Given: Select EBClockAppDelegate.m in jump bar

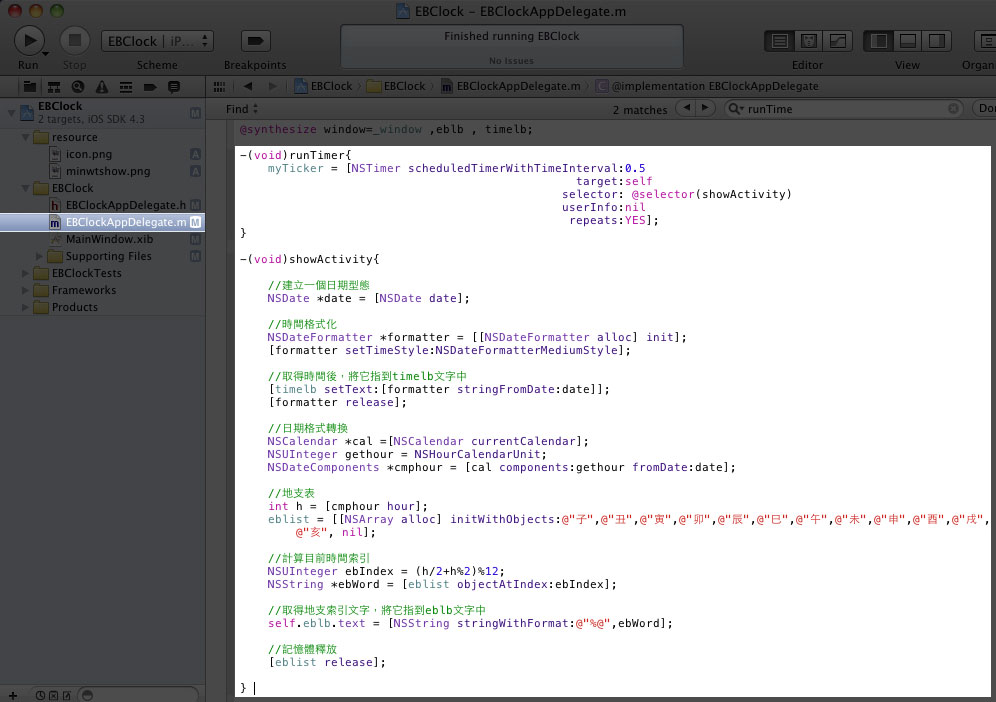Looking at the screenshot, I should pos(511,86).
